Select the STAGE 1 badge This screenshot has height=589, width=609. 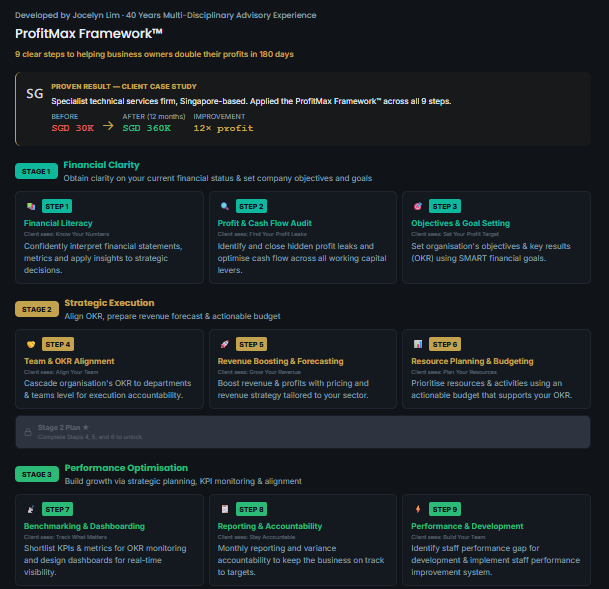click(37, 171)
